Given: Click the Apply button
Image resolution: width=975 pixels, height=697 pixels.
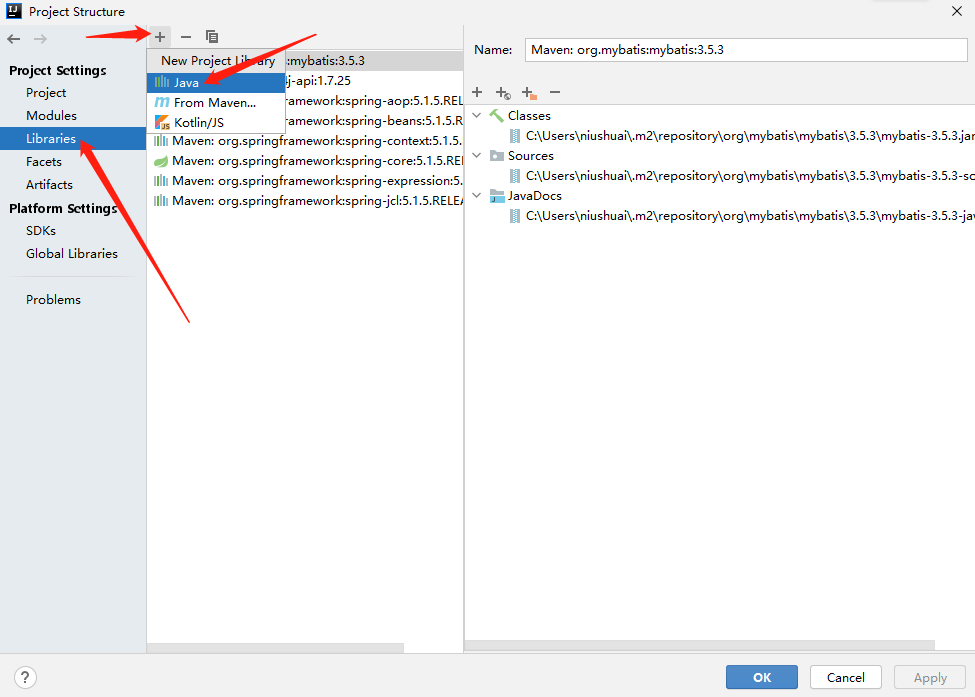Looking at the screenshot, I should pos(930,677).
